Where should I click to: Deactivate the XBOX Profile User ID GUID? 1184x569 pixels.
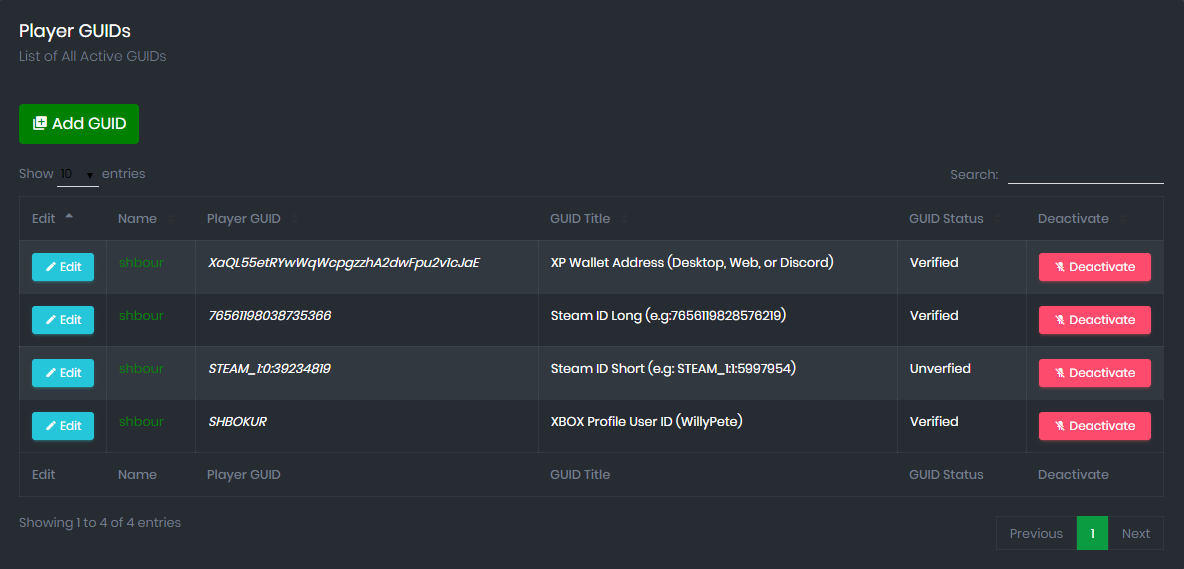point(1094,426)
